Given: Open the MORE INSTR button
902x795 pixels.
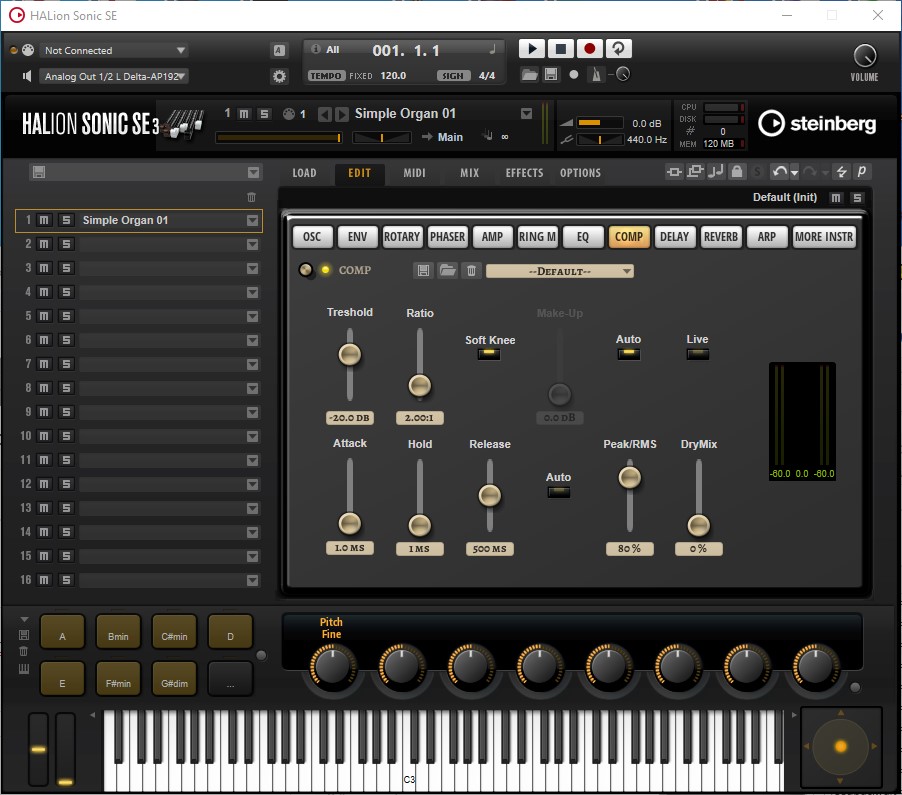Looking at the screenshot, I should (824, 237).
